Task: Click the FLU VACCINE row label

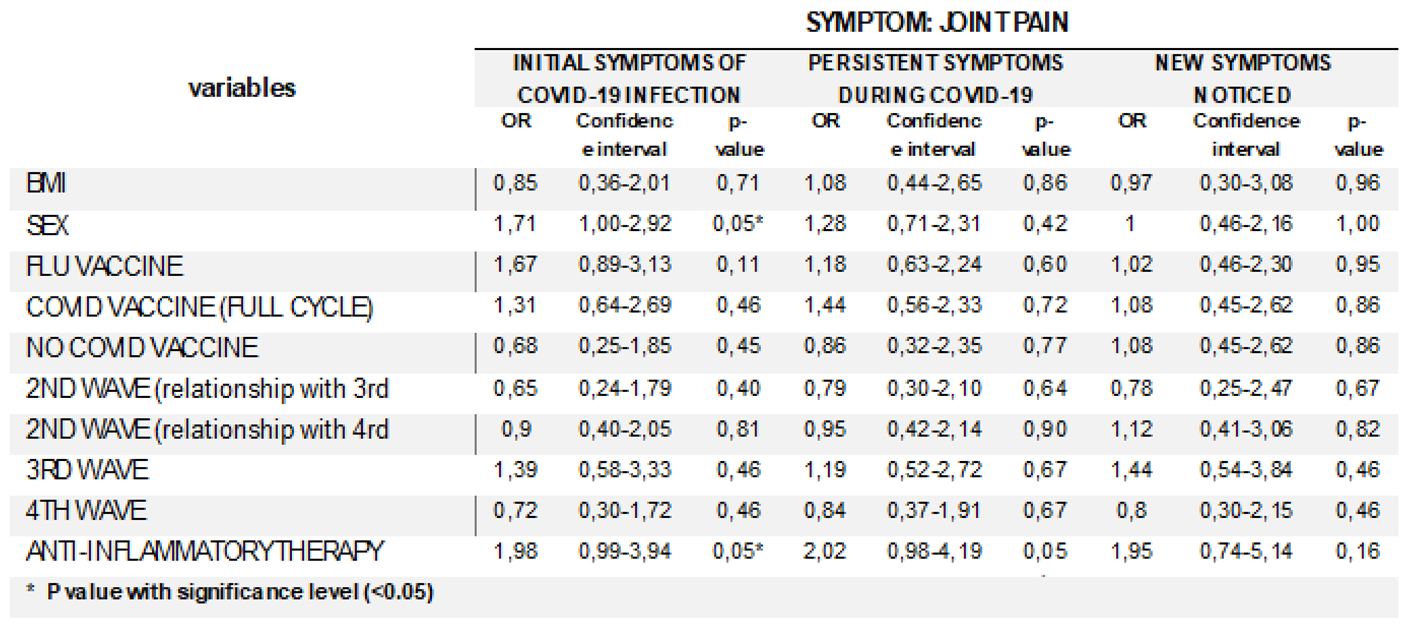Action: coord(105,266)
